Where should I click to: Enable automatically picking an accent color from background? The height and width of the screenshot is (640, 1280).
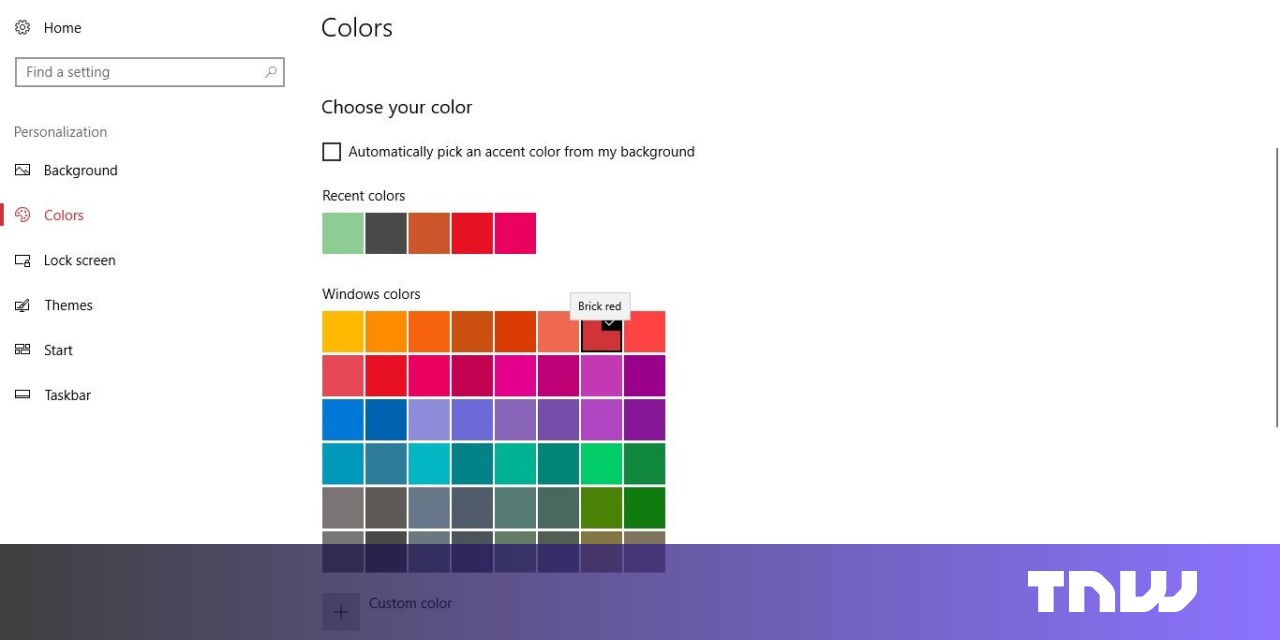[x=331, y=151]
